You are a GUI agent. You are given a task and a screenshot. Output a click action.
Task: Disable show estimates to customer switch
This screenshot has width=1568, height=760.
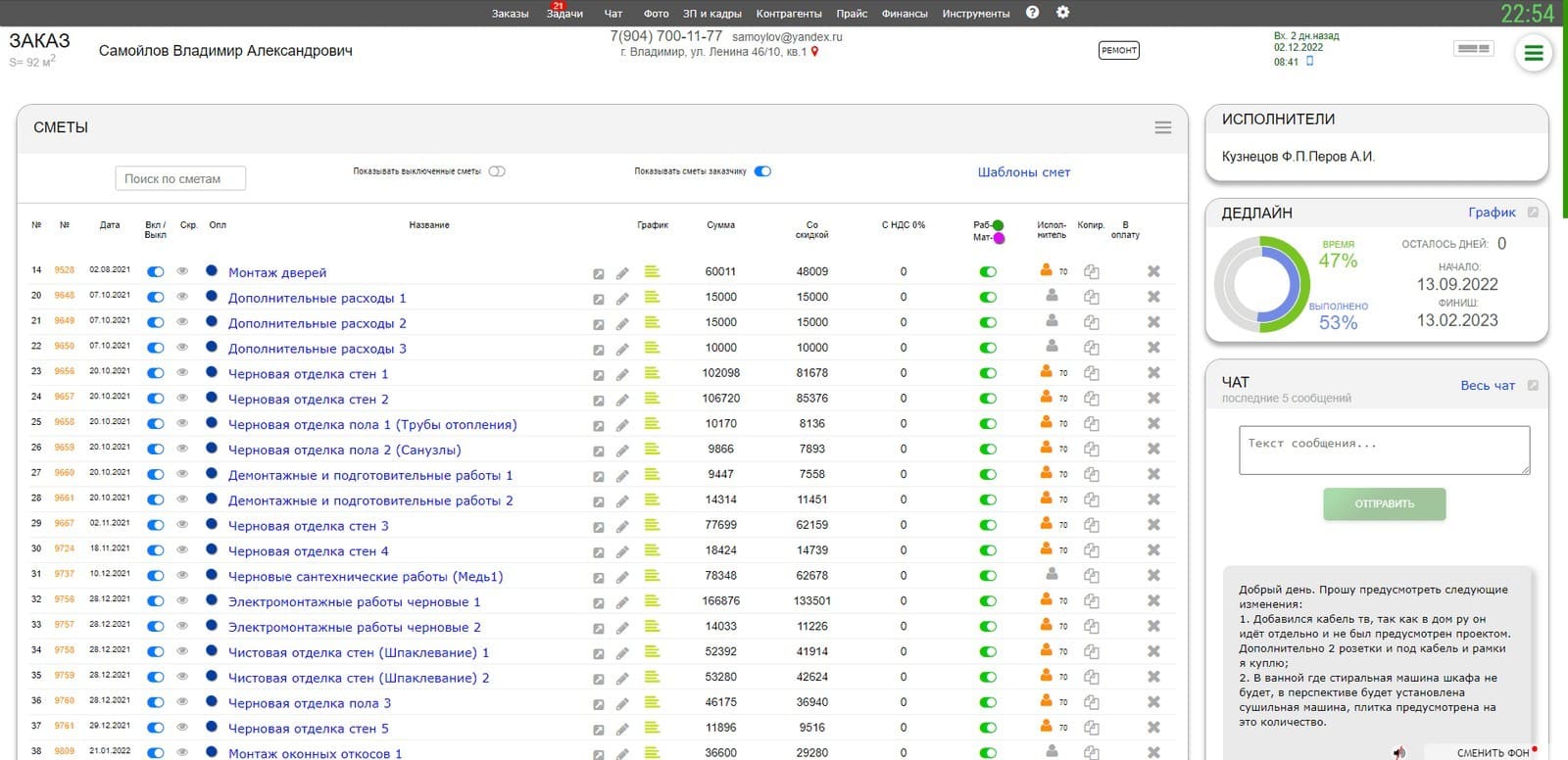[x=762, y=171]
